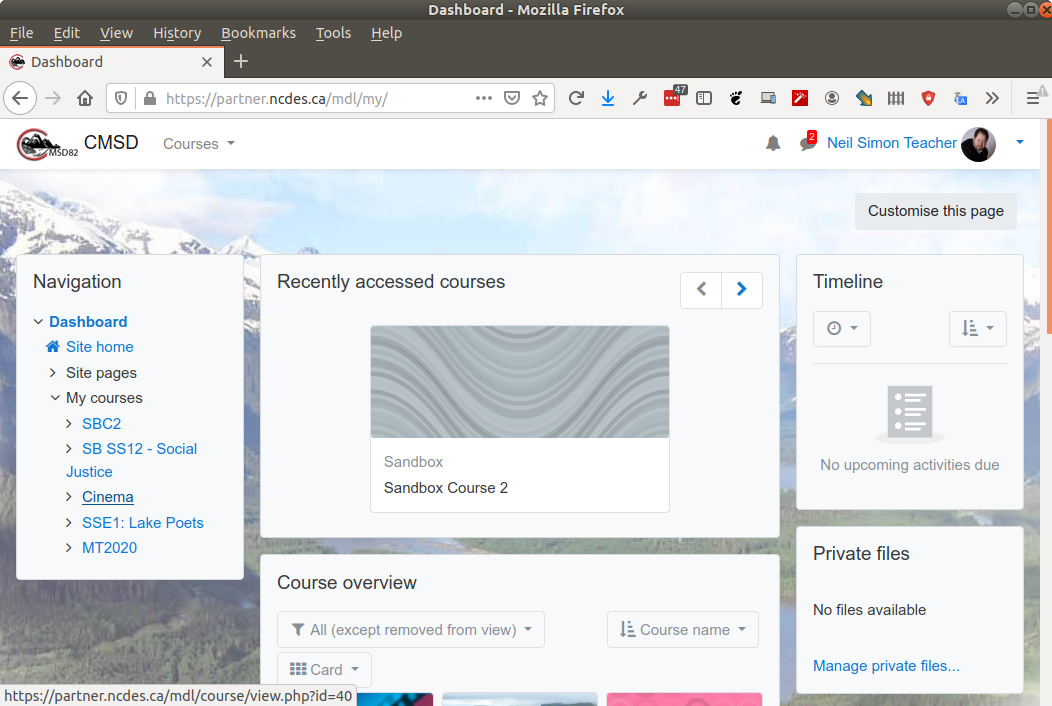Expand the Site pages navigation item

pos(52,372)
